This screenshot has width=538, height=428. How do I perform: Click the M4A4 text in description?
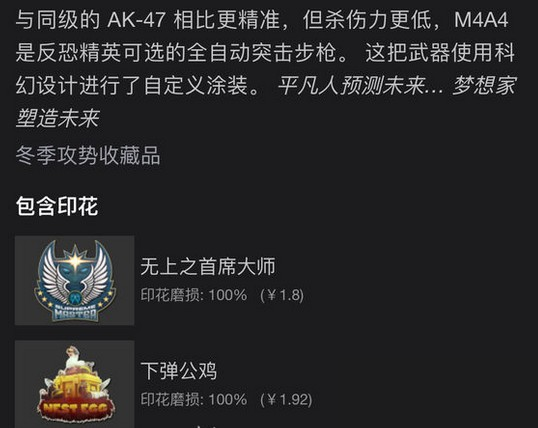[481, 20]
